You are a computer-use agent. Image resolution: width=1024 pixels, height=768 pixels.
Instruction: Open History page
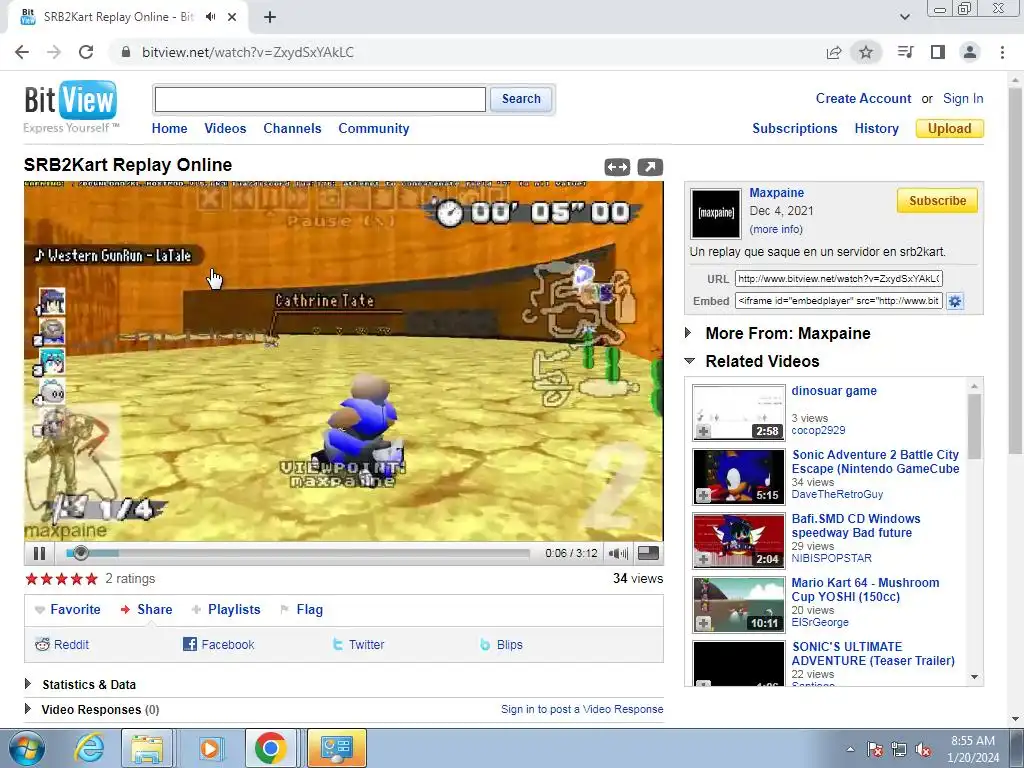[x=876, y=129]
